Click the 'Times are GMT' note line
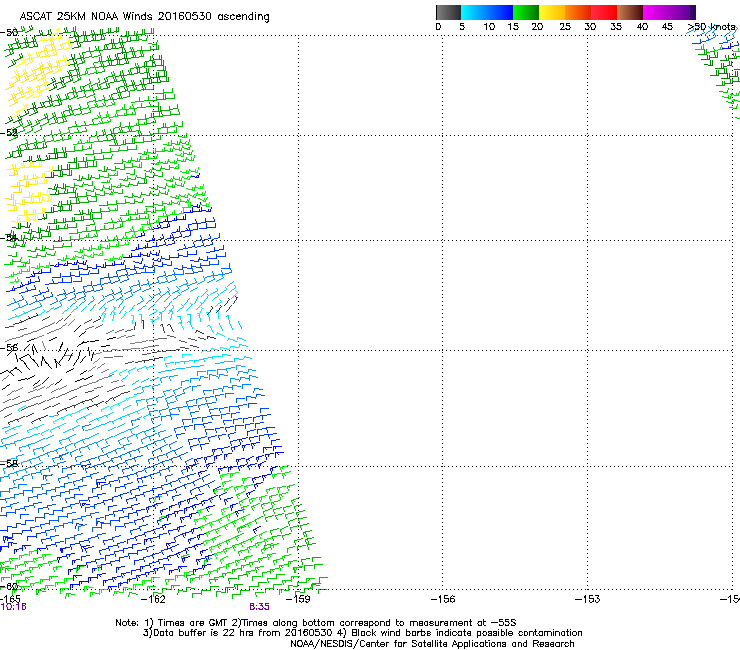 [316, 623]
